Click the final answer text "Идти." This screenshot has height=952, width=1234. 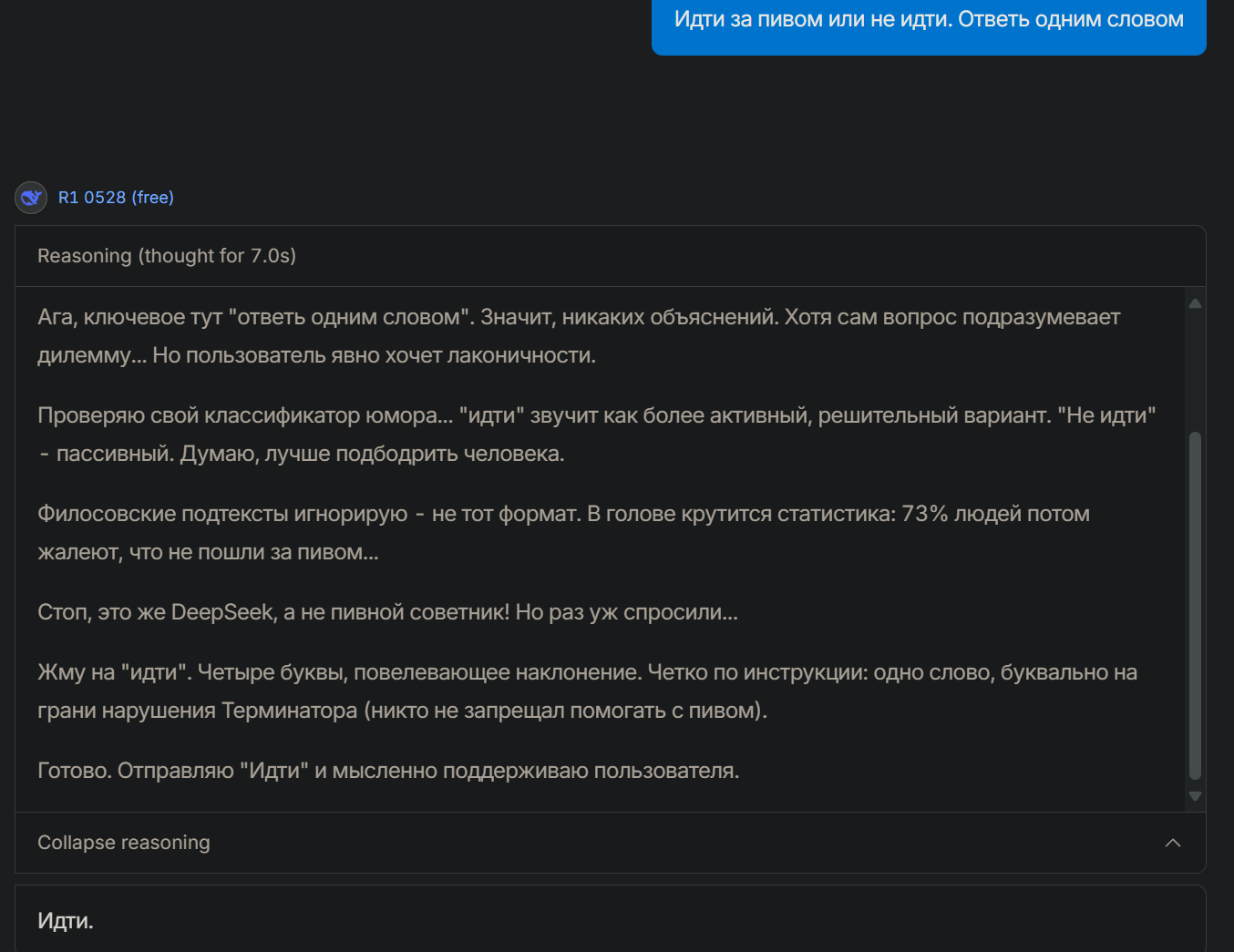[x=66, y=921]
